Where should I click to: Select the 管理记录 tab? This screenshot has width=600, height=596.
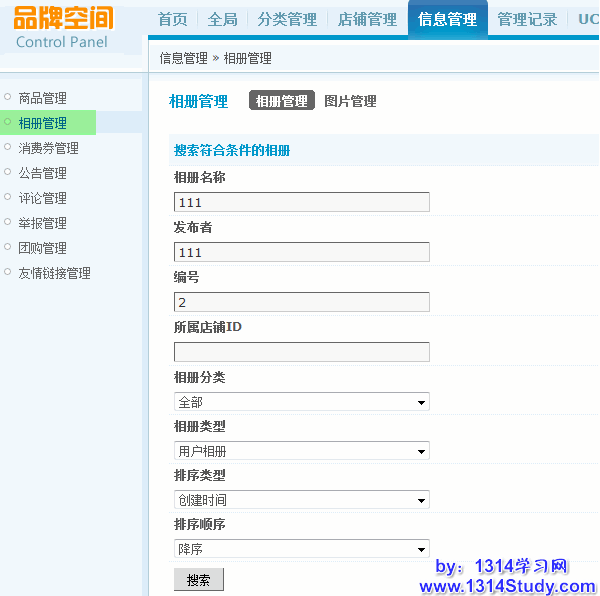click(527, 19)
